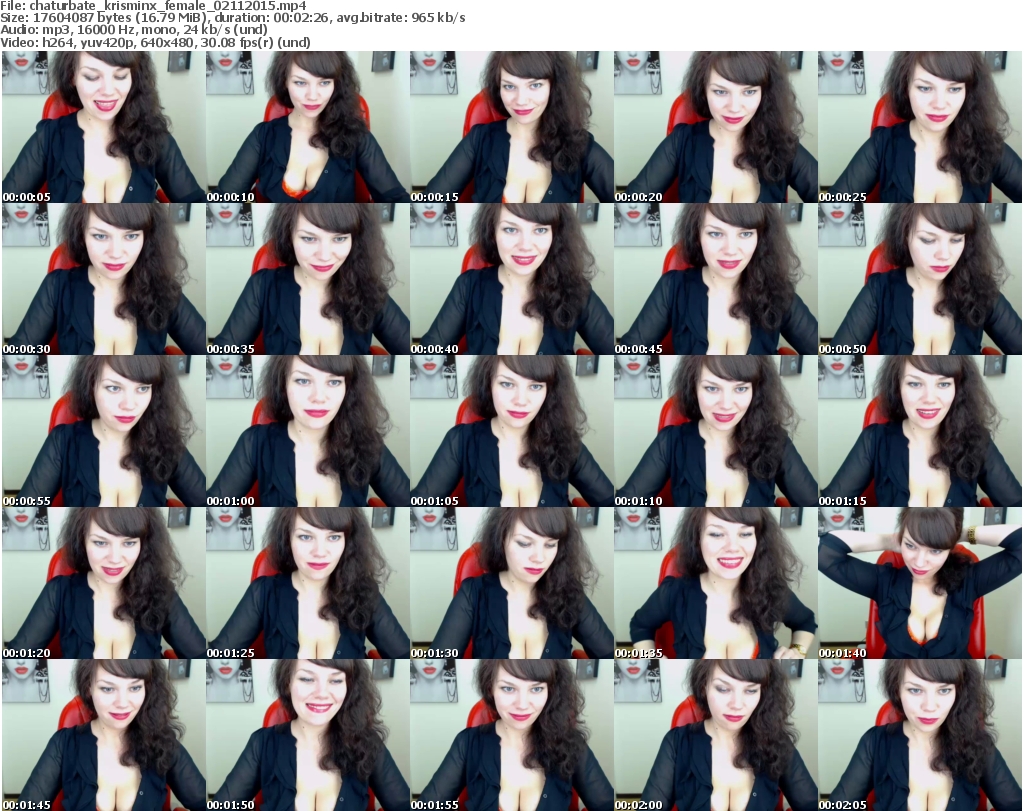Select the thumbnail timestamped 00:02:00
This screenshot has width=1024, height=811.
tap(716, 735)
